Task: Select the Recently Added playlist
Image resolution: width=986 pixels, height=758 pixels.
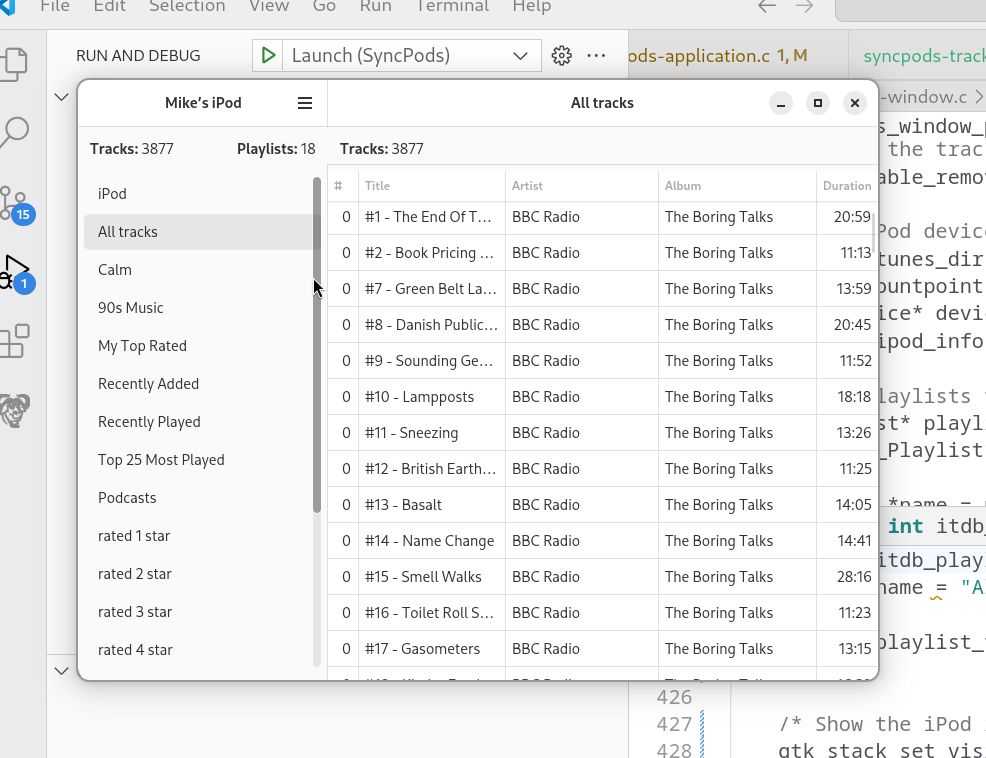Action: (x=198, y=384)
